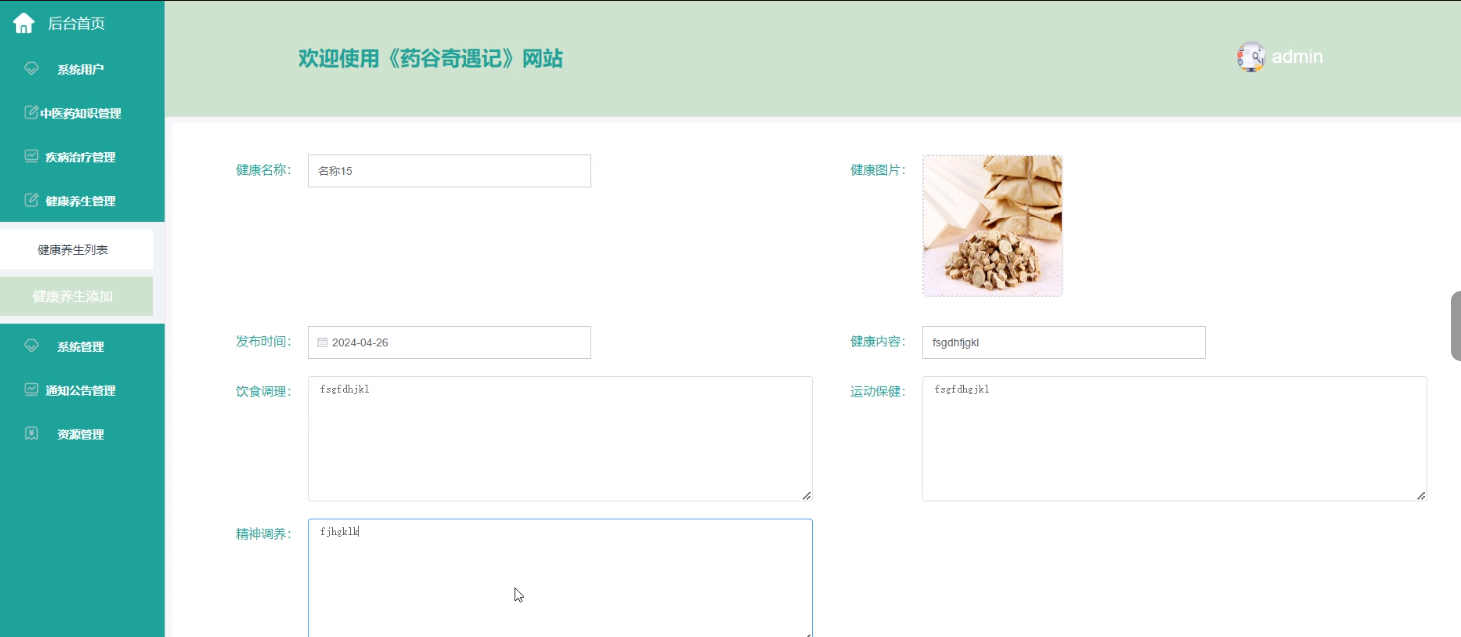This screenshot has height=637, width=1461.
Task: Click inside the 饮食调理 text area
Action: pos(560,438)
